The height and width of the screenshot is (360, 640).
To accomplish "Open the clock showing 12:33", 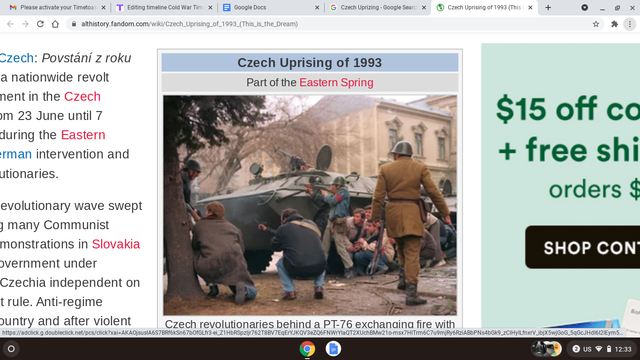I will click(x=623, y=349).
